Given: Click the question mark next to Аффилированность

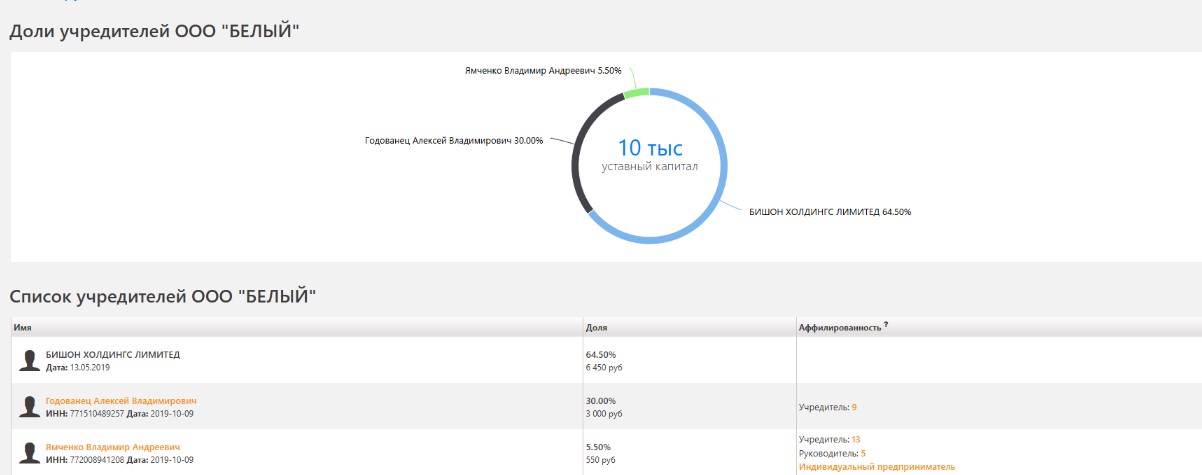Looking at the screenshot, I should [886, 325].
